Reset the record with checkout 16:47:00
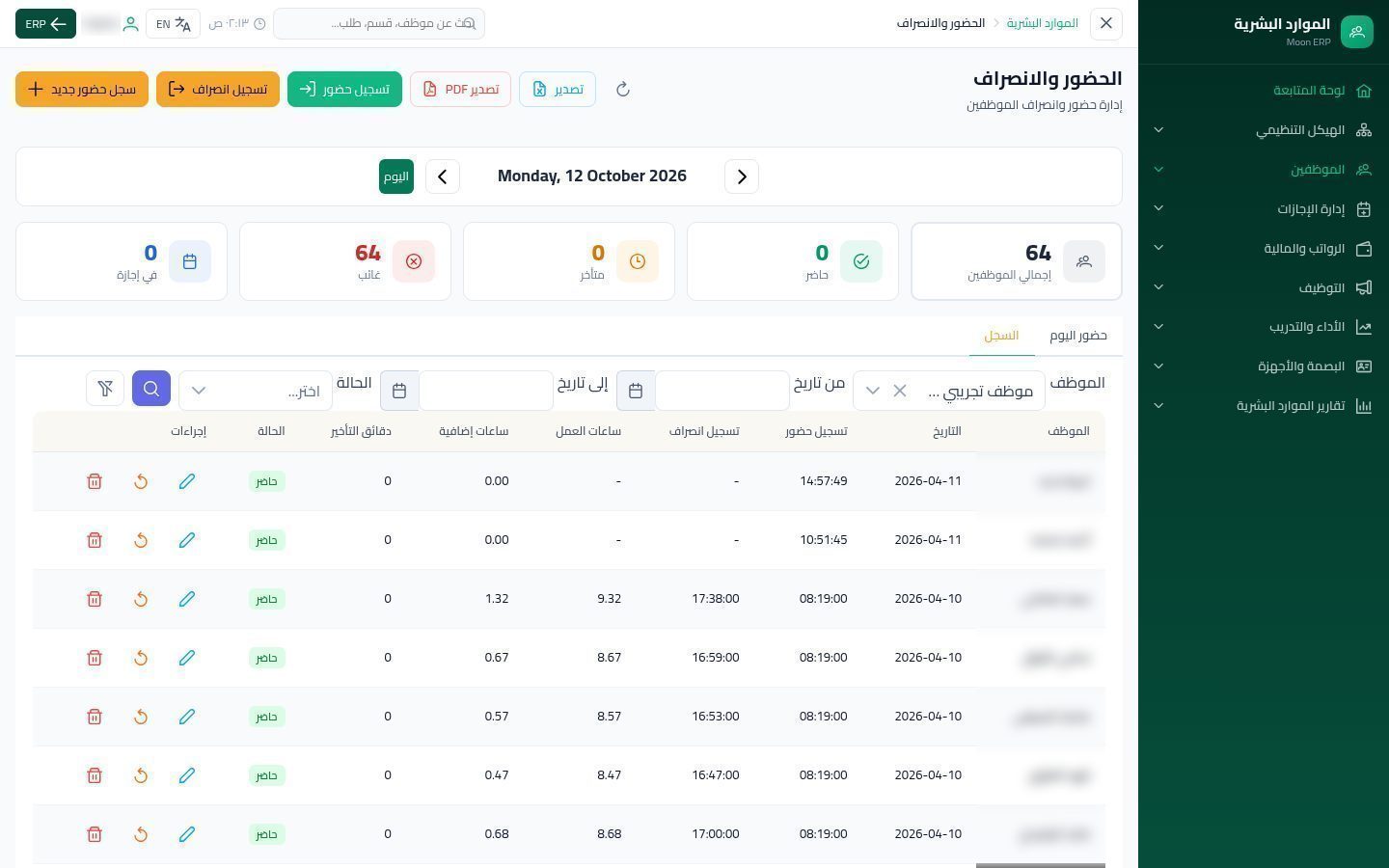 (x=141, y=775)
